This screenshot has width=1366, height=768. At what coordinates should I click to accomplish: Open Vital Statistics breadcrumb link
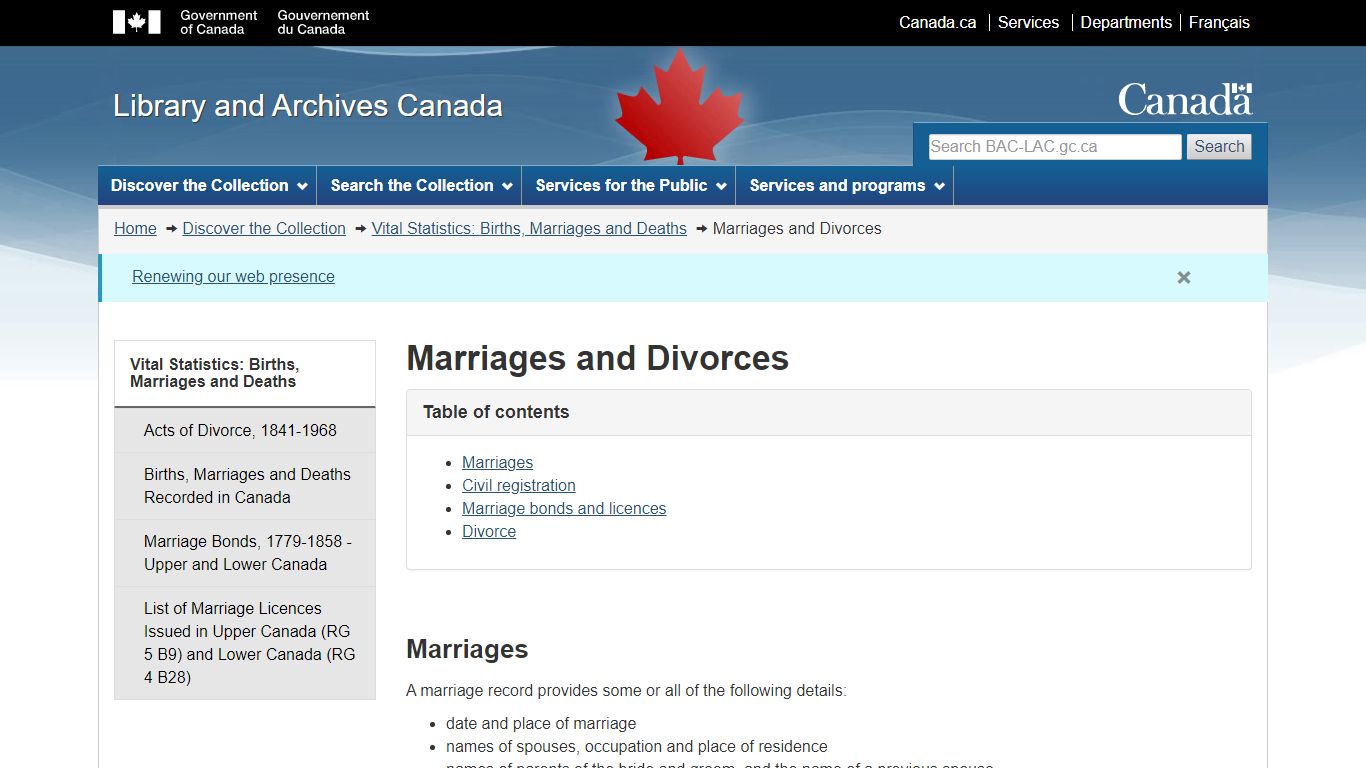click(529, 229)
